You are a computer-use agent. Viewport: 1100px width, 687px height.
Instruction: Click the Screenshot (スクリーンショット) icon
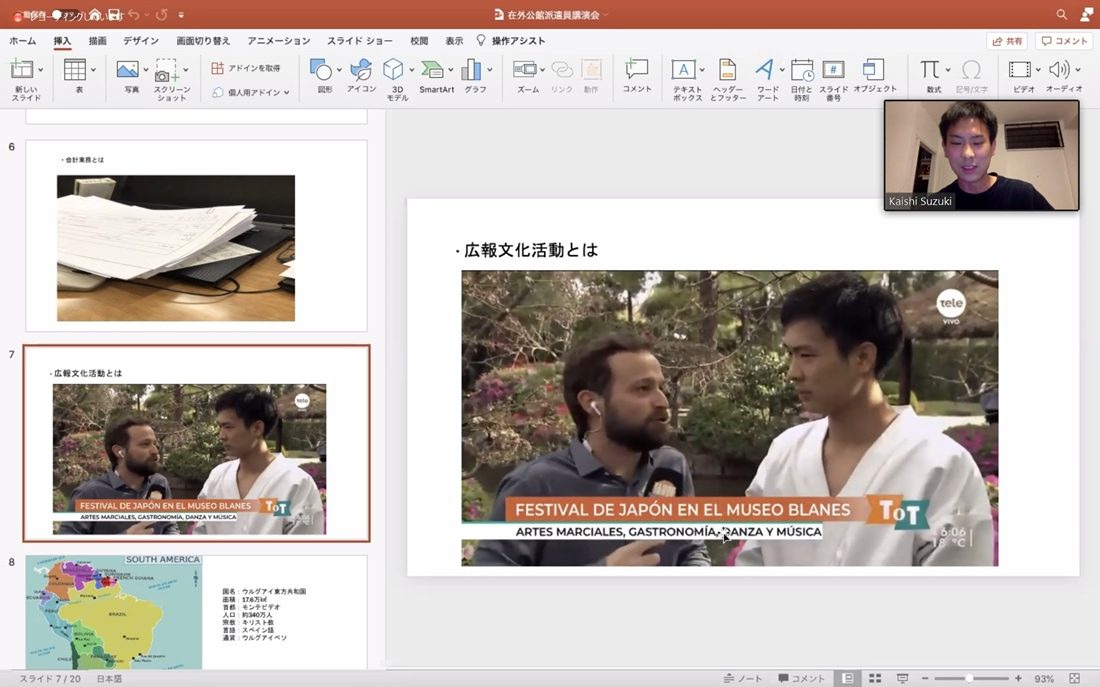(166, 70)
